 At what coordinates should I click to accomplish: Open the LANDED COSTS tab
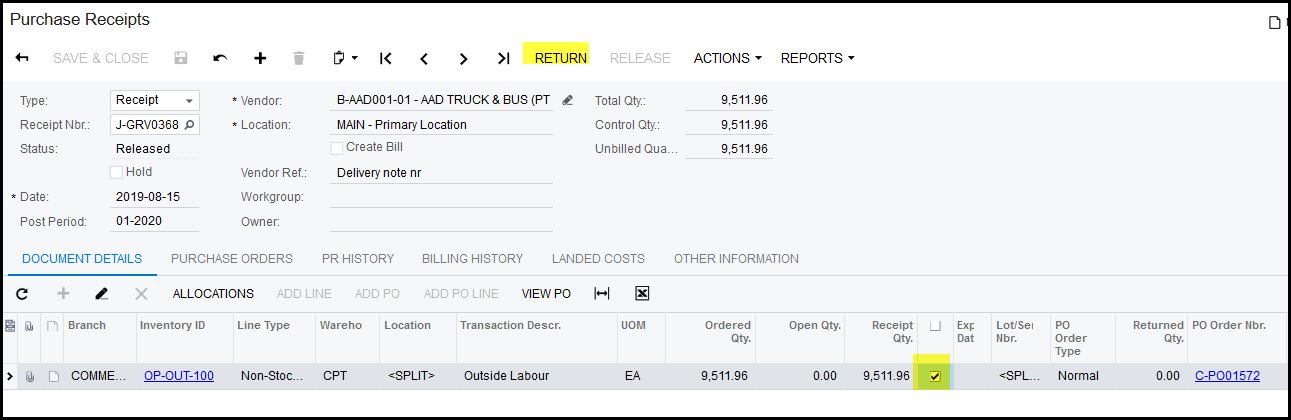[x=598, y=258]
